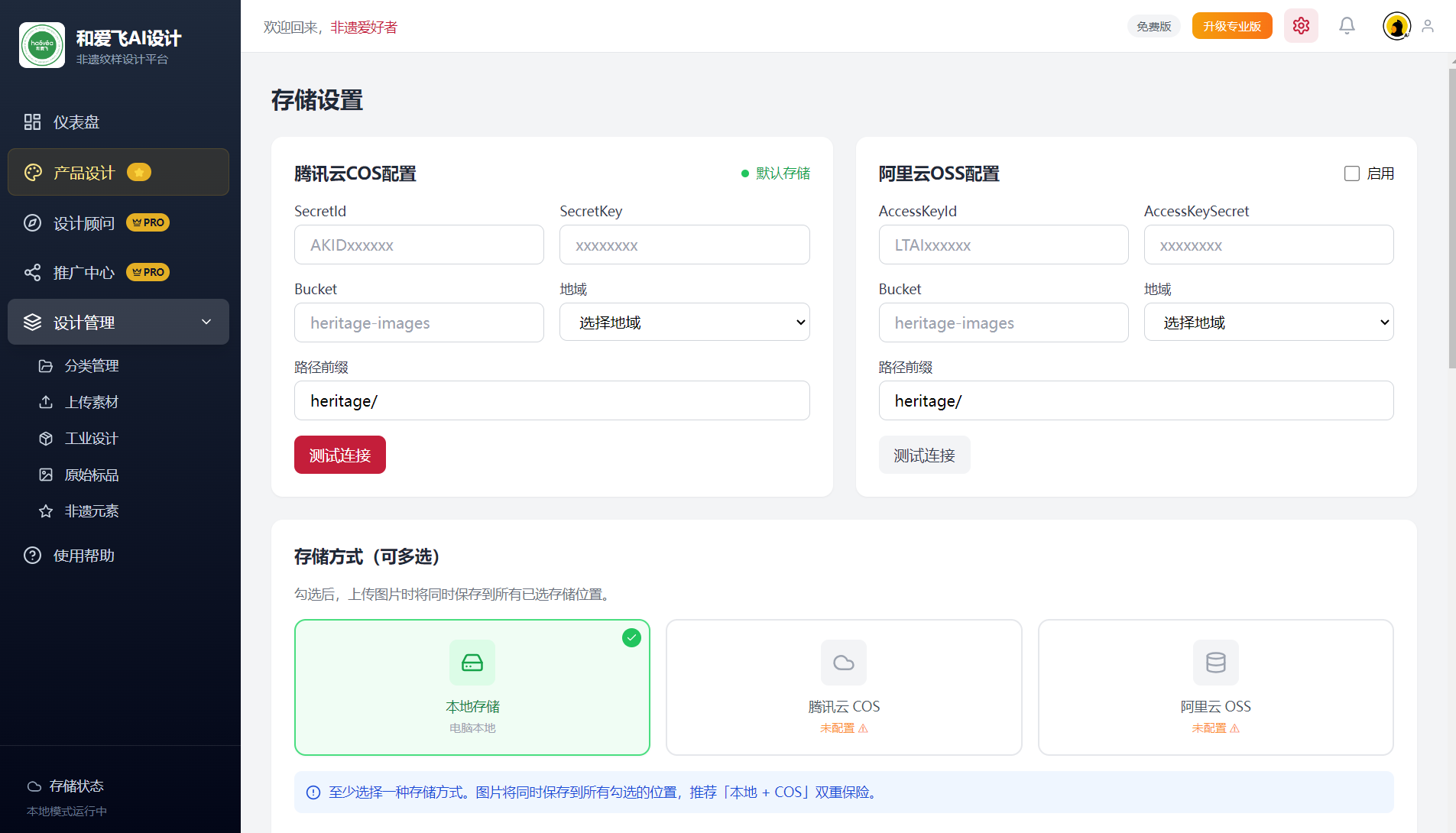Click the 存储设置 page heading
The image size is (1456, 833).
click(x=317, y=100)
